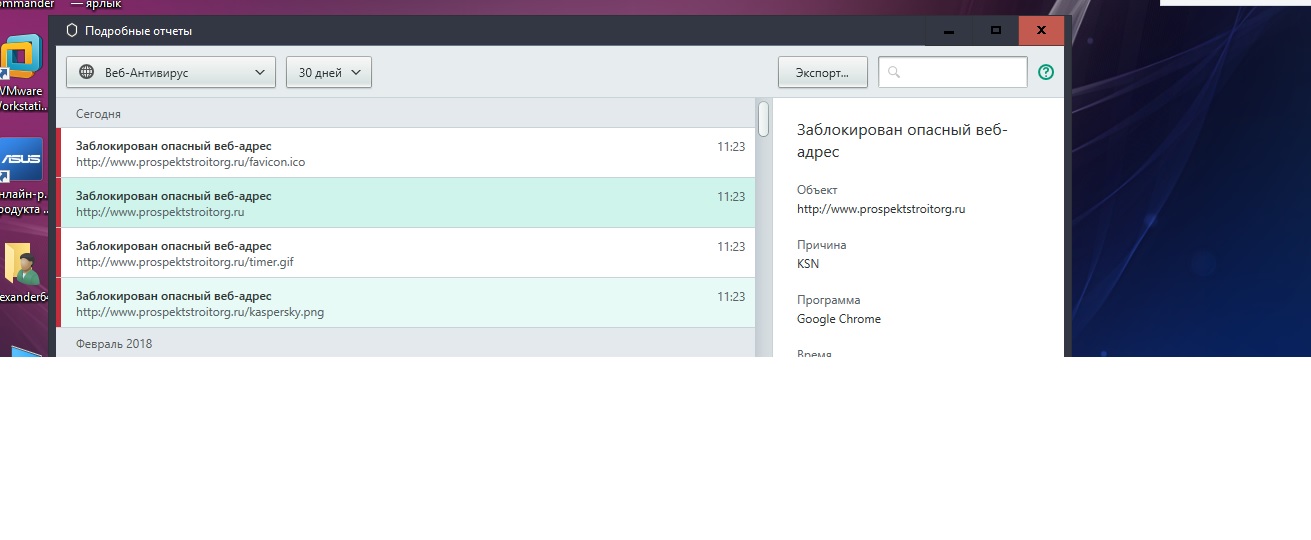Focus the report search field
This screenshot has height=540, width=1311.
pyautogui.click(x=952, y=72)
